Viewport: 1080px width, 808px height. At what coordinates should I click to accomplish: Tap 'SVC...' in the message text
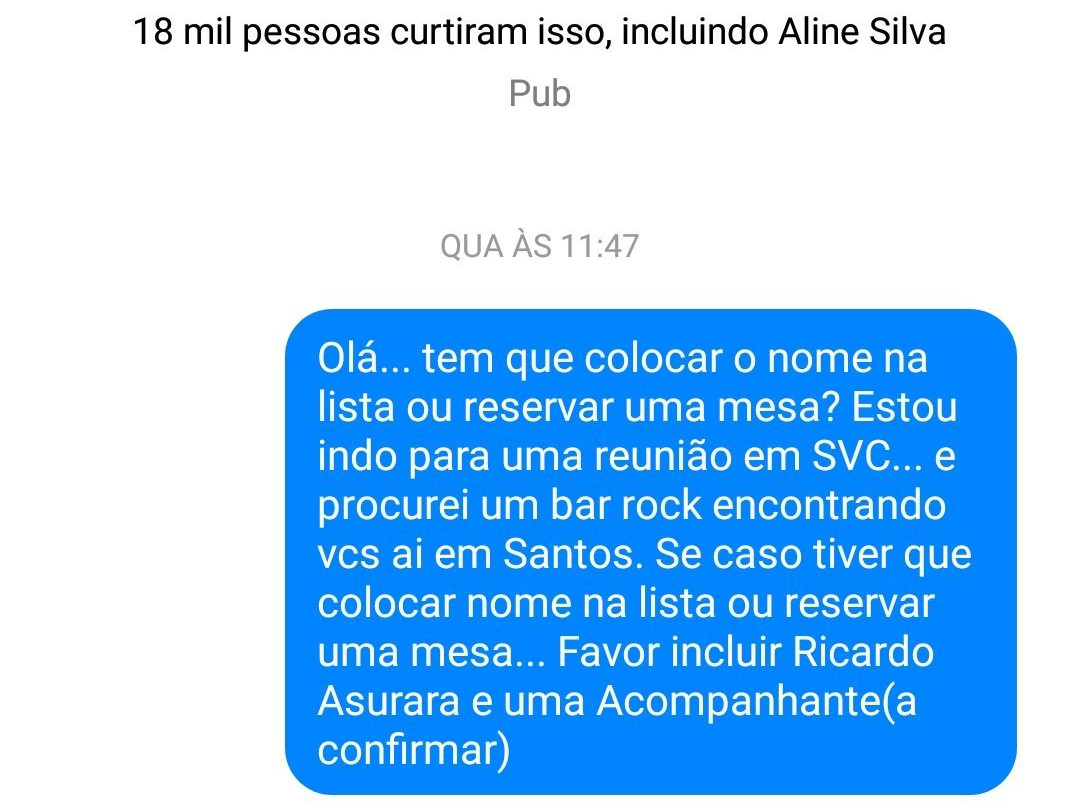(x=867, y=456)
